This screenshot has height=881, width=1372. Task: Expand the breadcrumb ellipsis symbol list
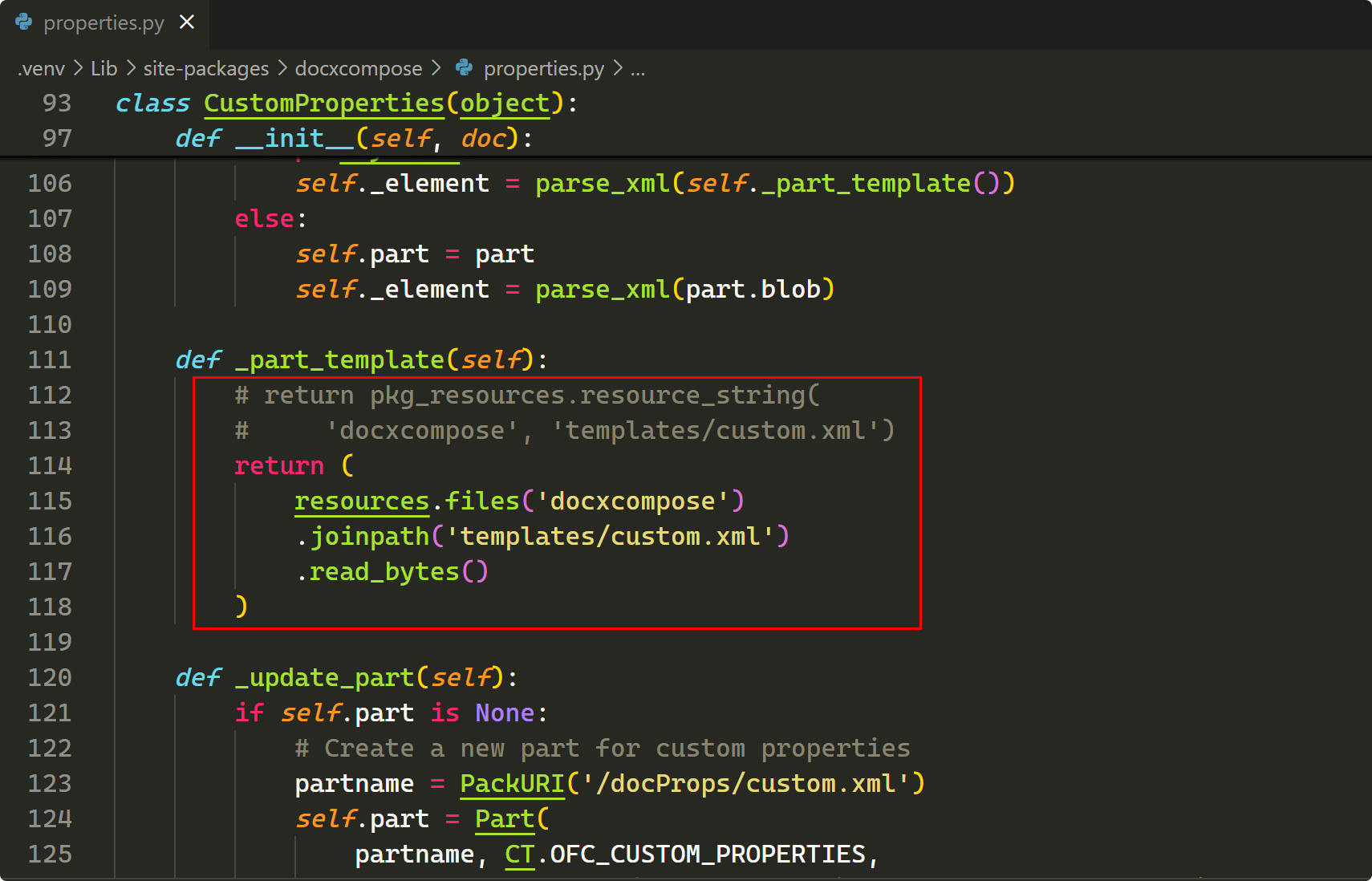pyautogui.click(x=637, y=69)
